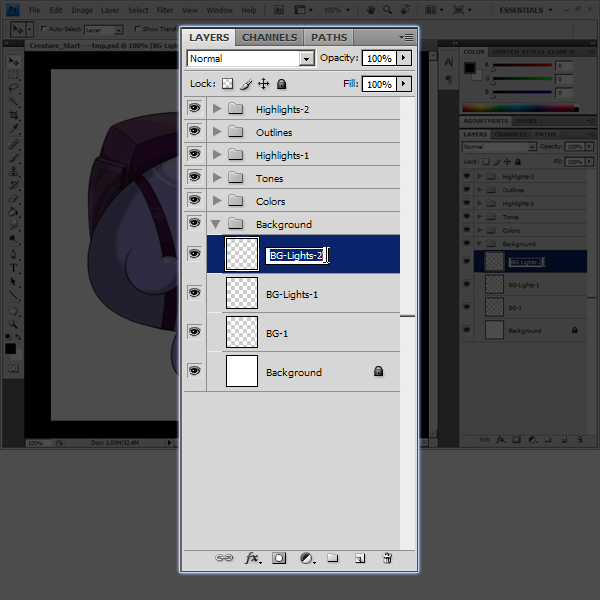
Task: Expand the Highlights-1 group in enlarged panel
Action: [217, 155]
